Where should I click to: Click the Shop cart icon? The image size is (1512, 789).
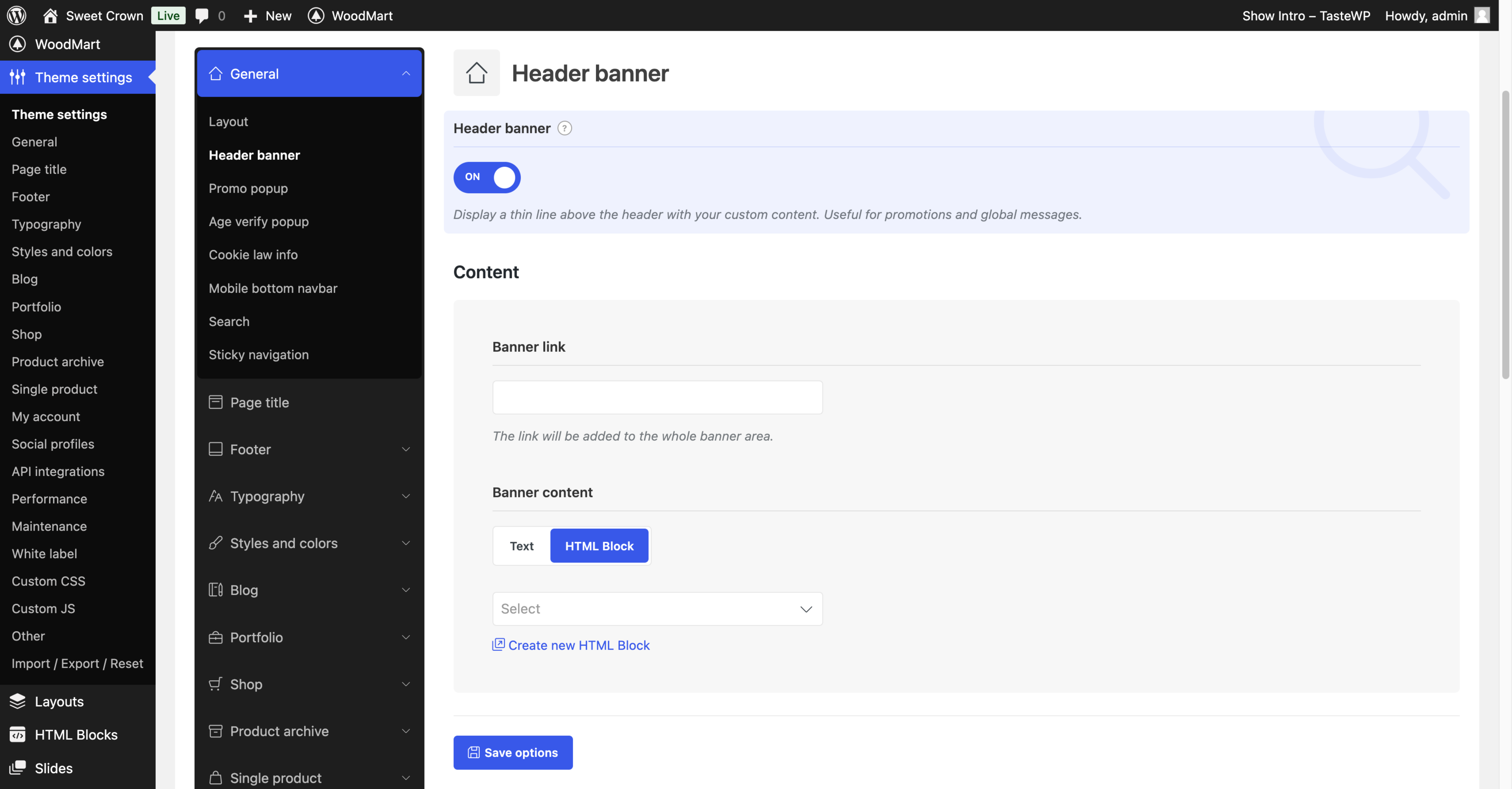[215, 684]
